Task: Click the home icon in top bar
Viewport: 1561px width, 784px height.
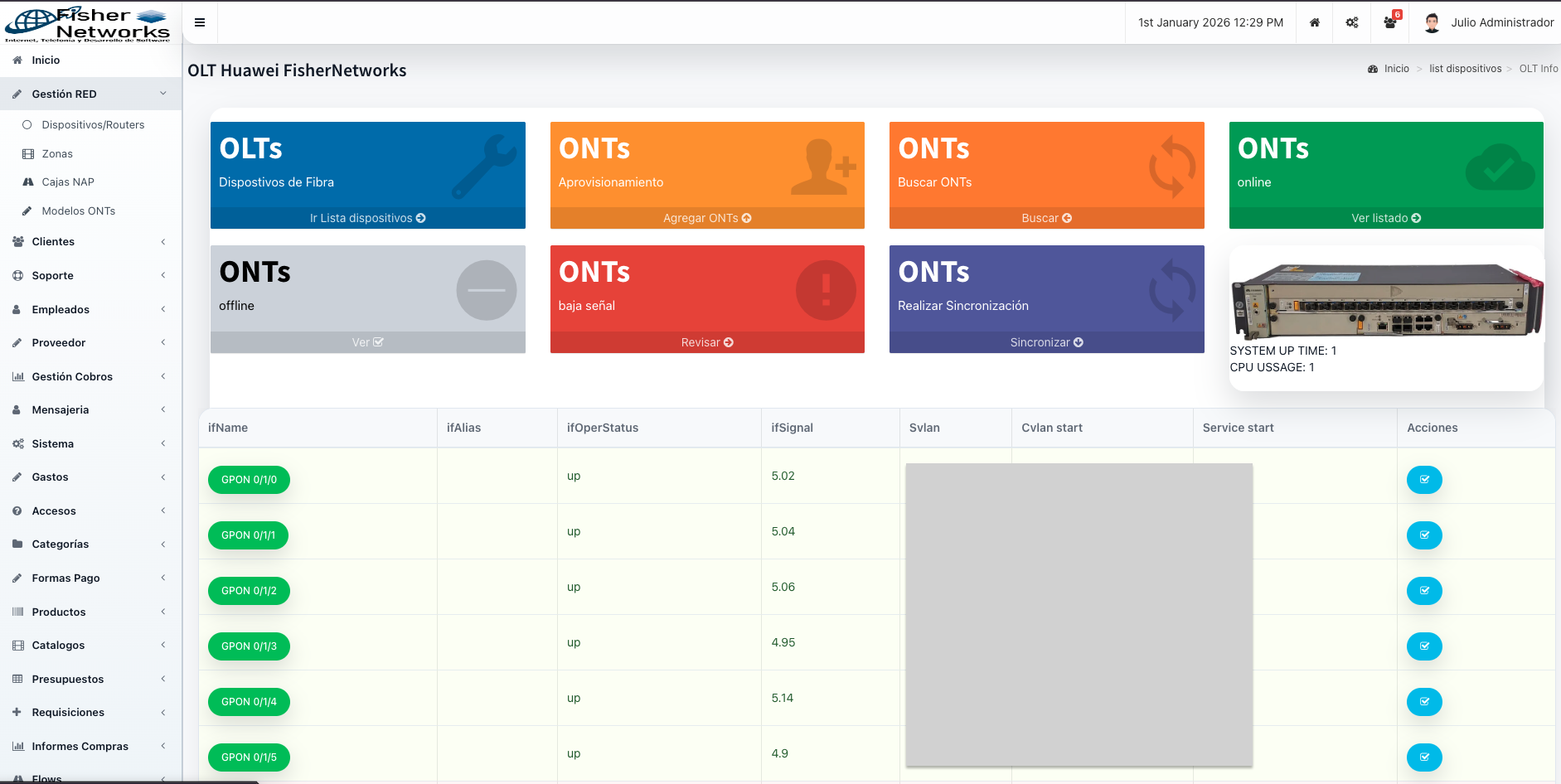Action: coord(1315,22)
